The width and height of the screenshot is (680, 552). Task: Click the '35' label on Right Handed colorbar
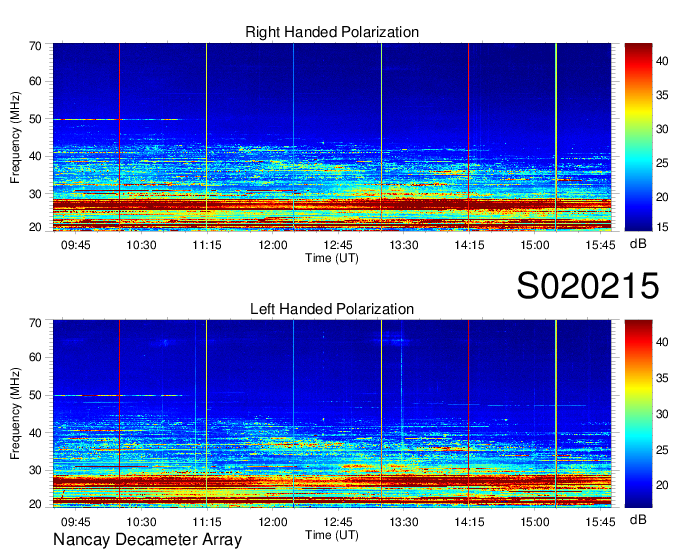[662, 95]
